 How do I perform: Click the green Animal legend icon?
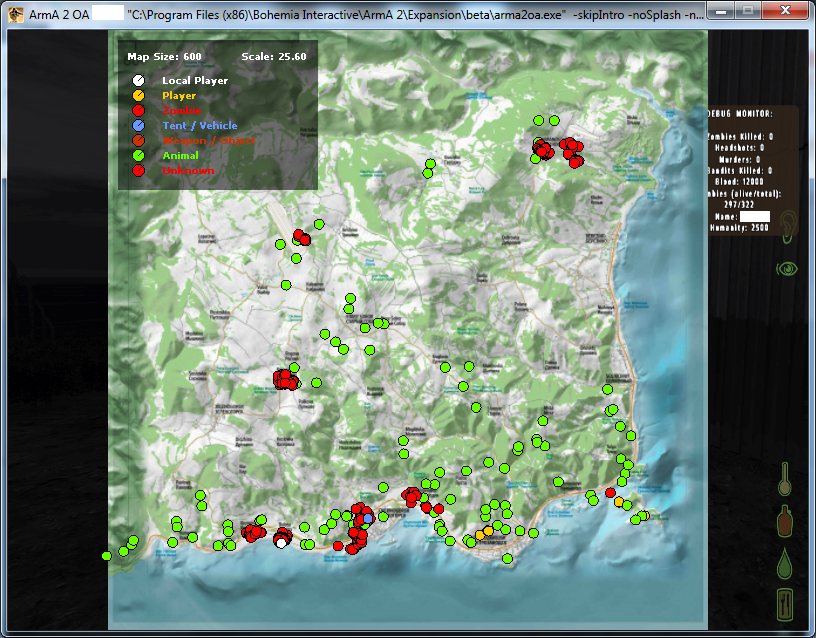click(138, 156)
